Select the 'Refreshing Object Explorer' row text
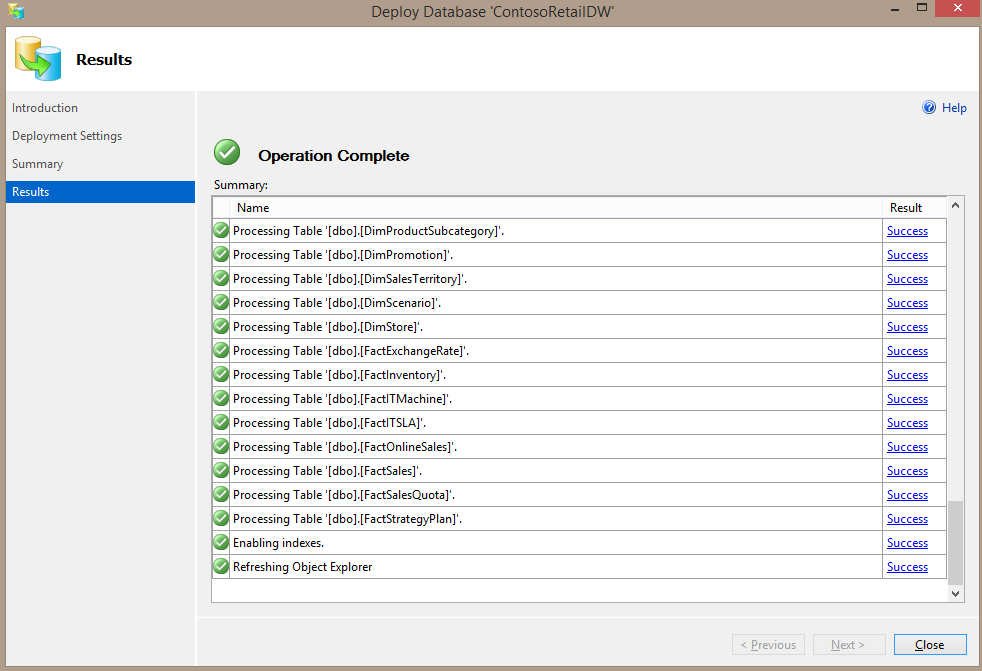982x671 pixels. click(x=302, y=567)
